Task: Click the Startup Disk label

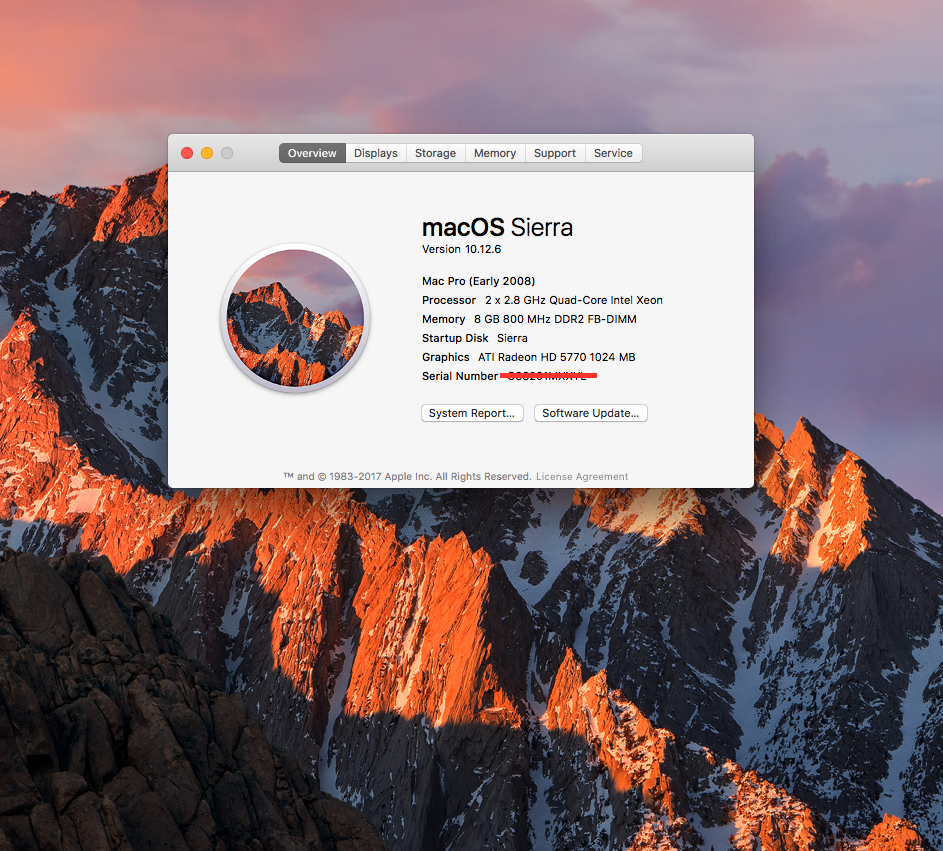Action: [x=455, y=338]
